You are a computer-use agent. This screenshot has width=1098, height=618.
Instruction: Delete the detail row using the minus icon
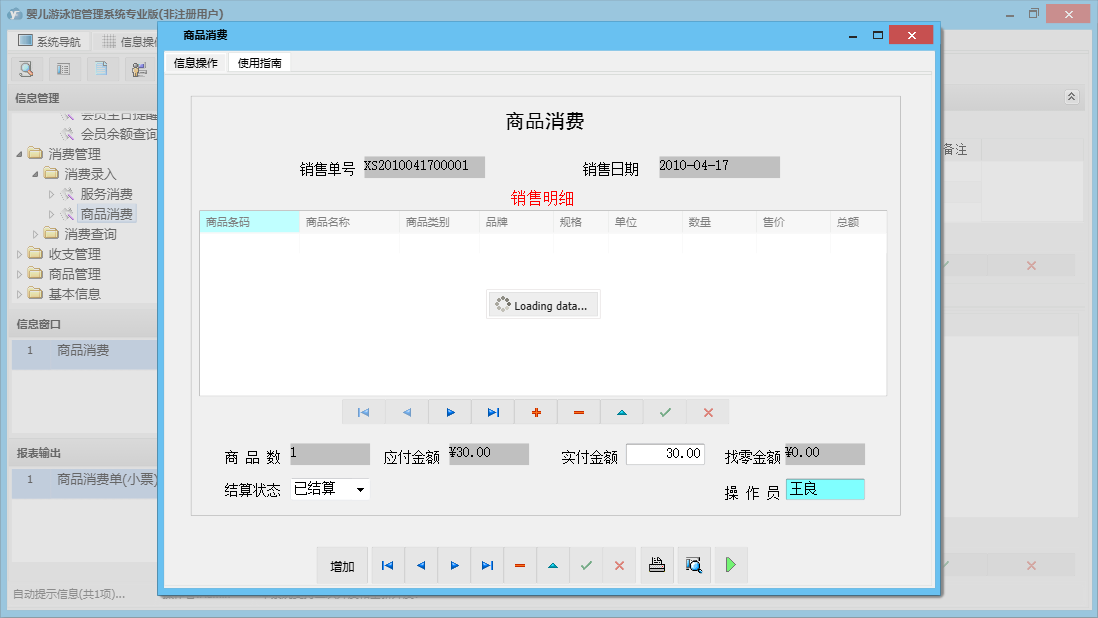[x=576, y=411]
